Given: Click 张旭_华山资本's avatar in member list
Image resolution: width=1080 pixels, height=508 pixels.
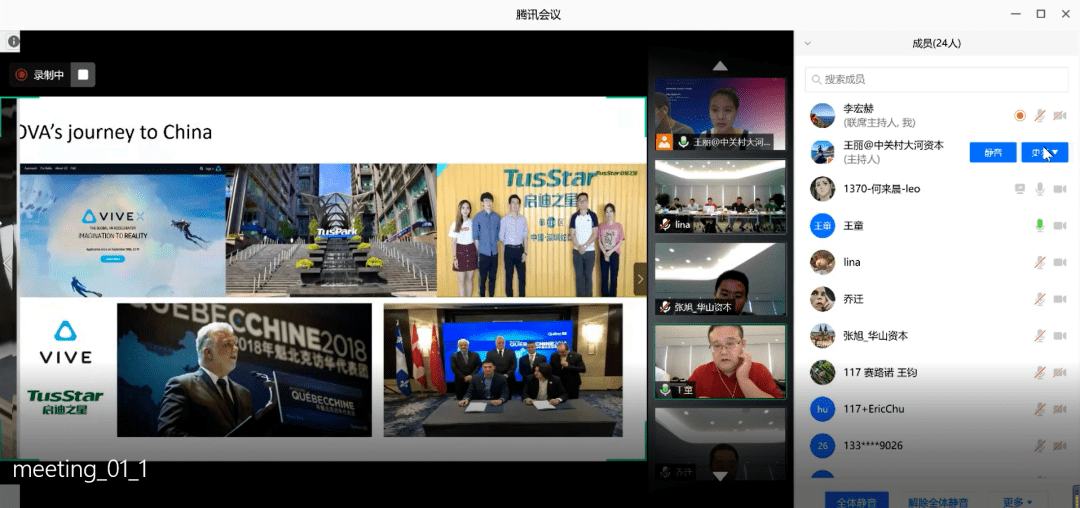Looking at the screenshot, I should pos(822,335).
